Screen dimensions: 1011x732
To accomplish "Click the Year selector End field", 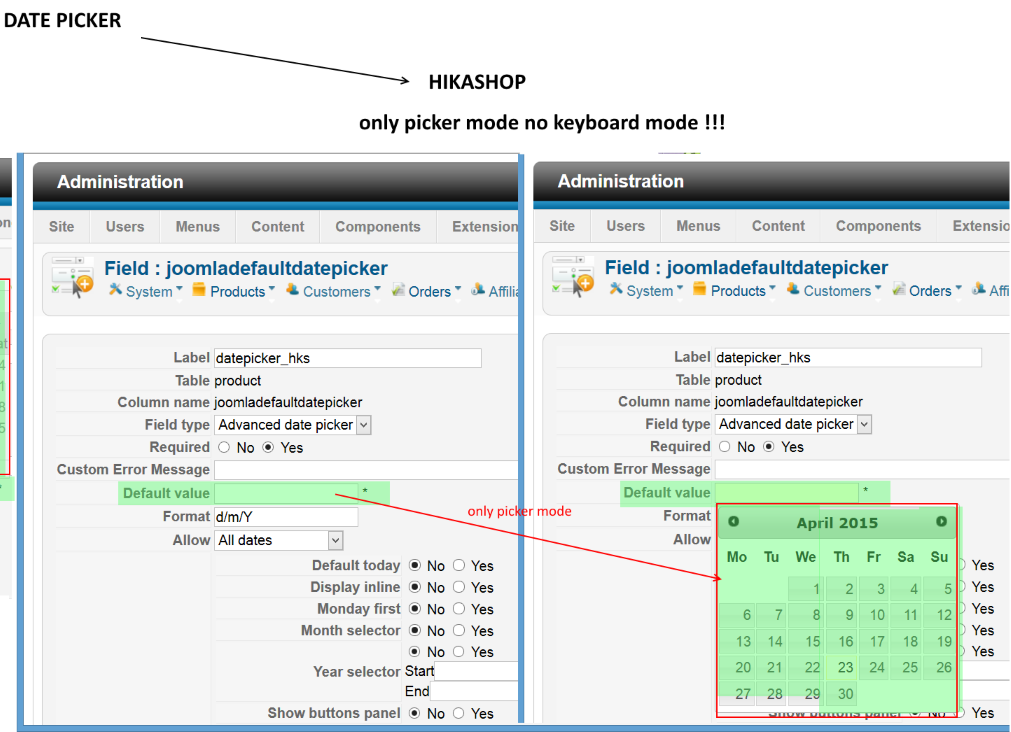I will (474, 691).
